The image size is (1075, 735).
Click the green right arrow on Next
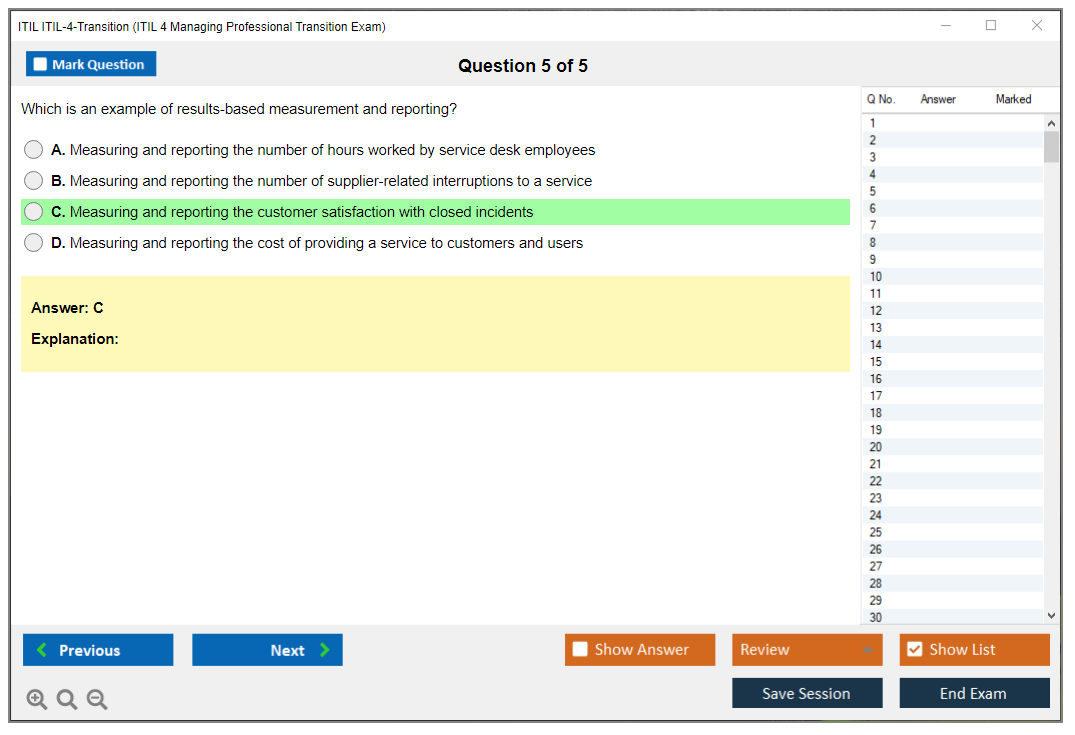[x=324, y=650]
